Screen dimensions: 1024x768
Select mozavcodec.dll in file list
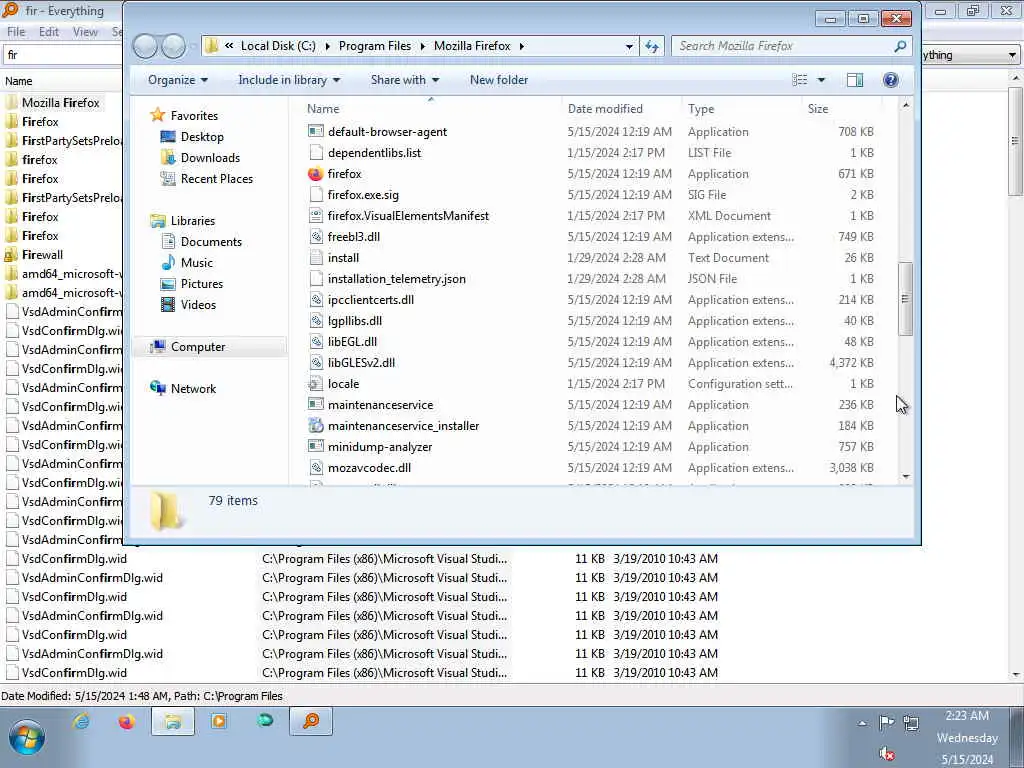click(x=369, y=468)
